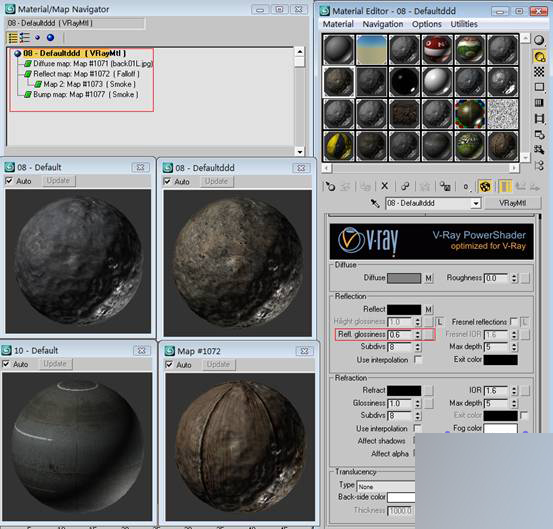
Task: Click the Make Preview icon
Action: tap(539, 118)
